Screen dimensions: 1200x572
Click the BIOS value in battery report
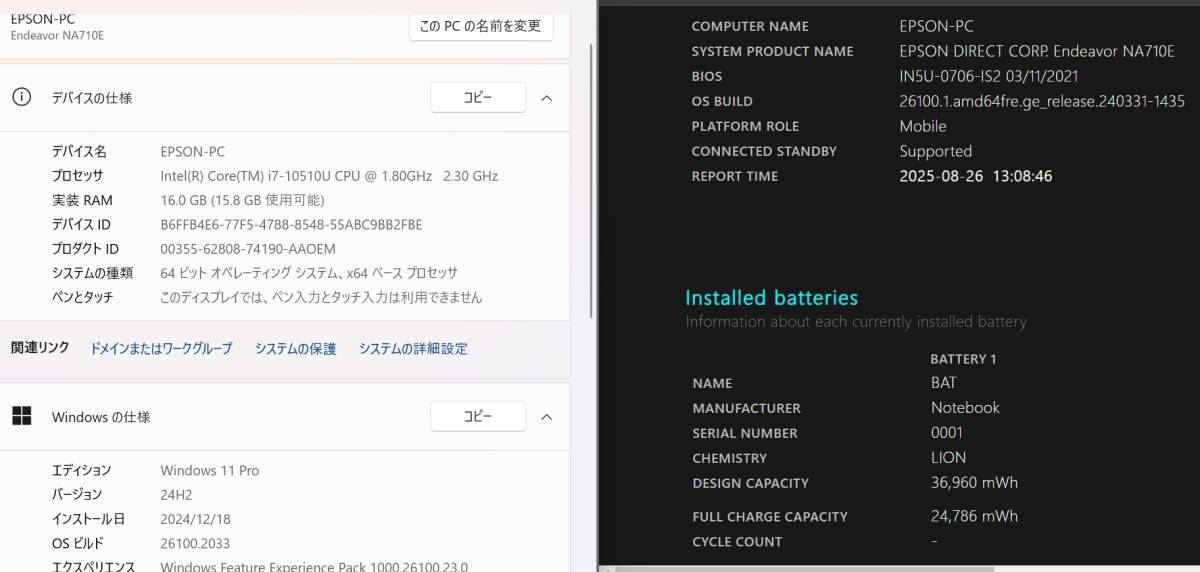click(x=989, y=76)
